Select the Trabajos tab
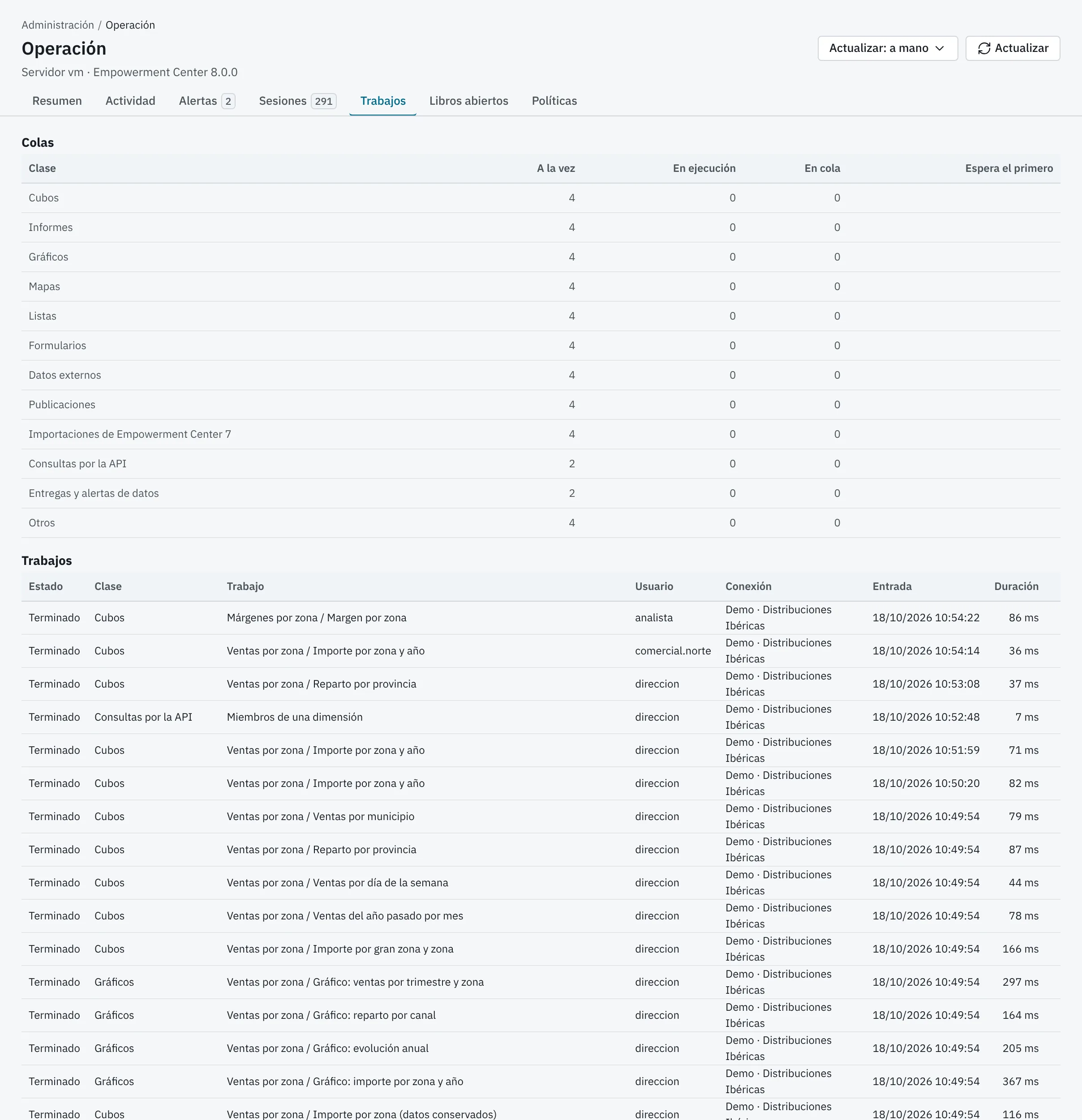The width and height of the screenshot is (1082, 1120). (383, 101)
